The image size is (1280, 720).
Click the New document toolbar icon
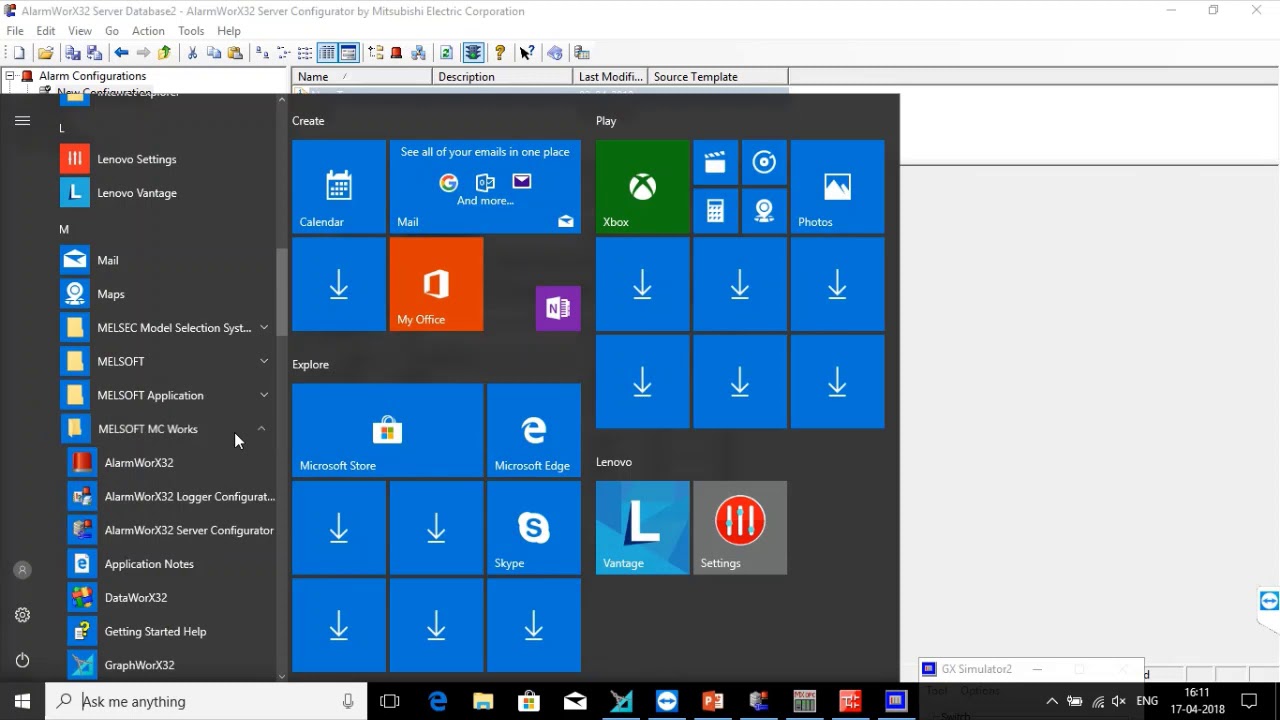pos(19,53)
